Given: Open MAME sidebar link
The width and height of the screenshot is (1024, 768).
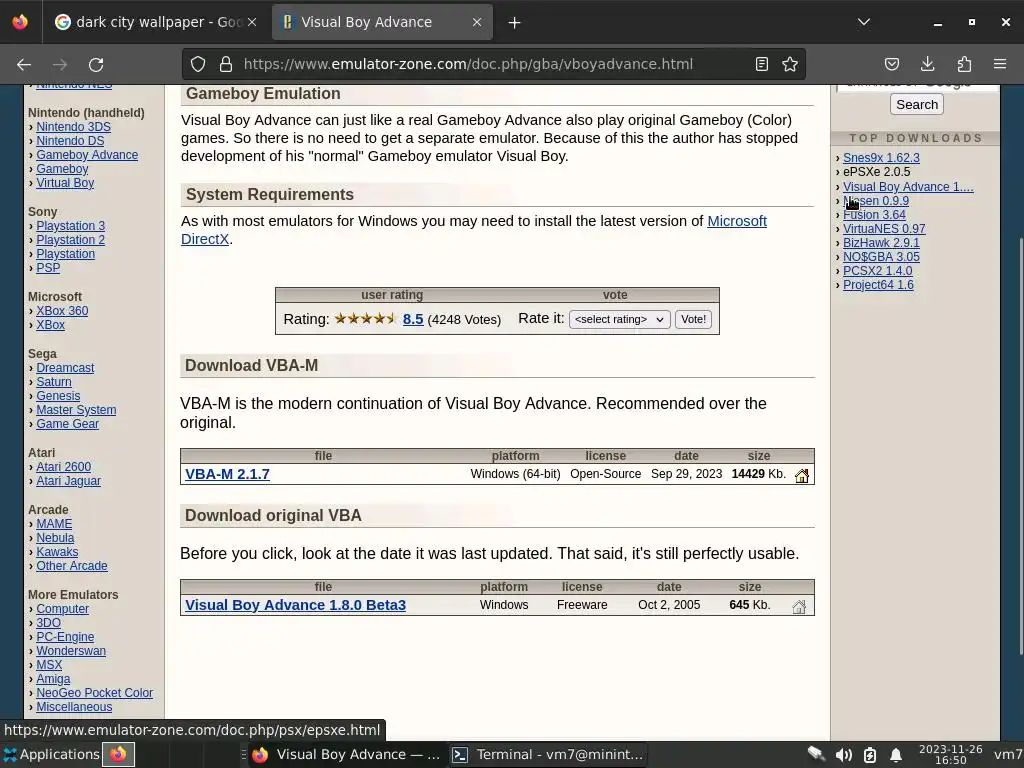Looking at the screenshot, I should click(x=54, y=524).
